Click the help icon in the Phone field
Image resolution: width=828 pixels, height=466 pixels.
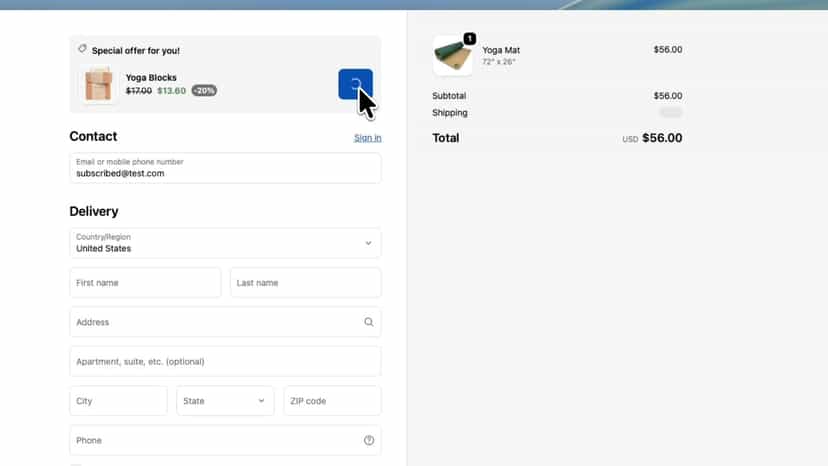point(369,440)
